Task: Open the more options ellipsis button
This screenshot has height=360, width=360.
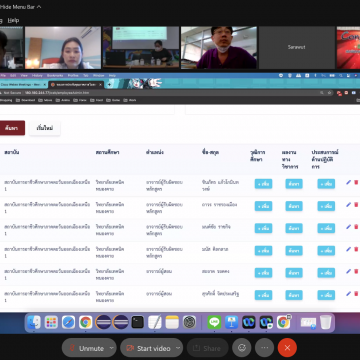Action: click(265, 348)
